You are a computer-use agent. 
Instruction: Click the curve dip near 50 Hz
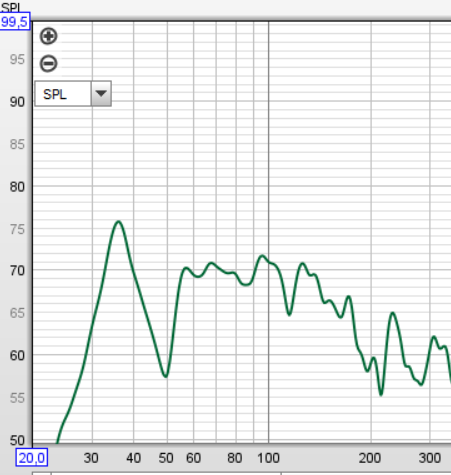pos(166,375)
